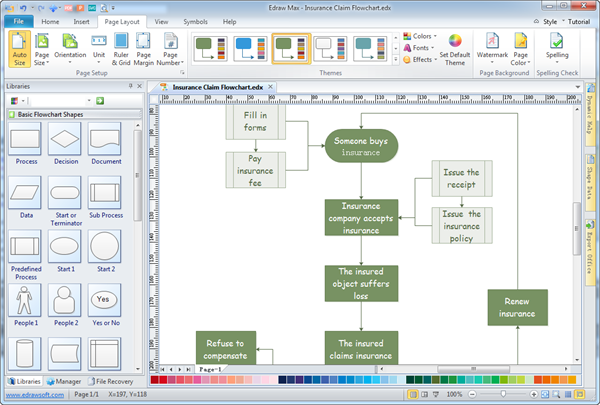Select the highlighted green theme thumbnail
Image resolution: width=600 pixels, height=405 pixels.
coord(292,46)
